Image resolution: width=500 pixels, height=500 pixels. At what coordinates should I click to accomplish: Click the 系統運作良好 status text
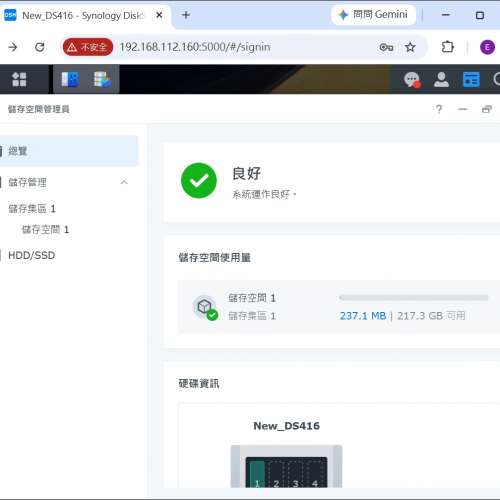pos(264,194)
